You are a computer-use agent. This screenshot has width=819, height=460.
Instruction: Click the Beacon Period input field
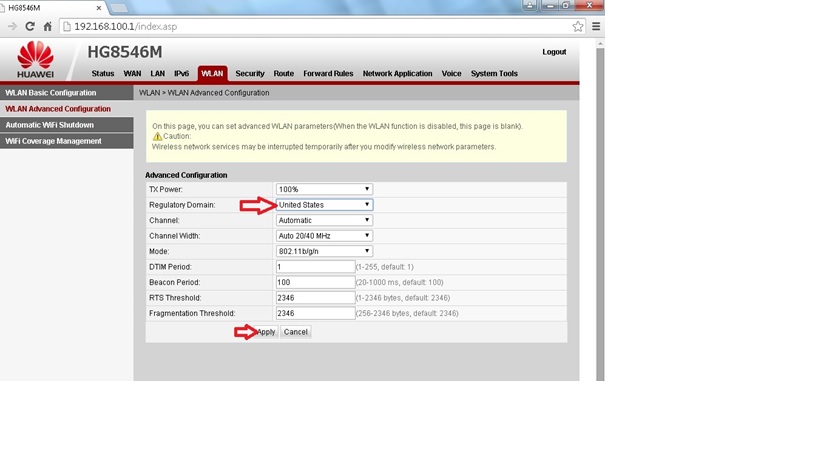click(x=315, y=282)
